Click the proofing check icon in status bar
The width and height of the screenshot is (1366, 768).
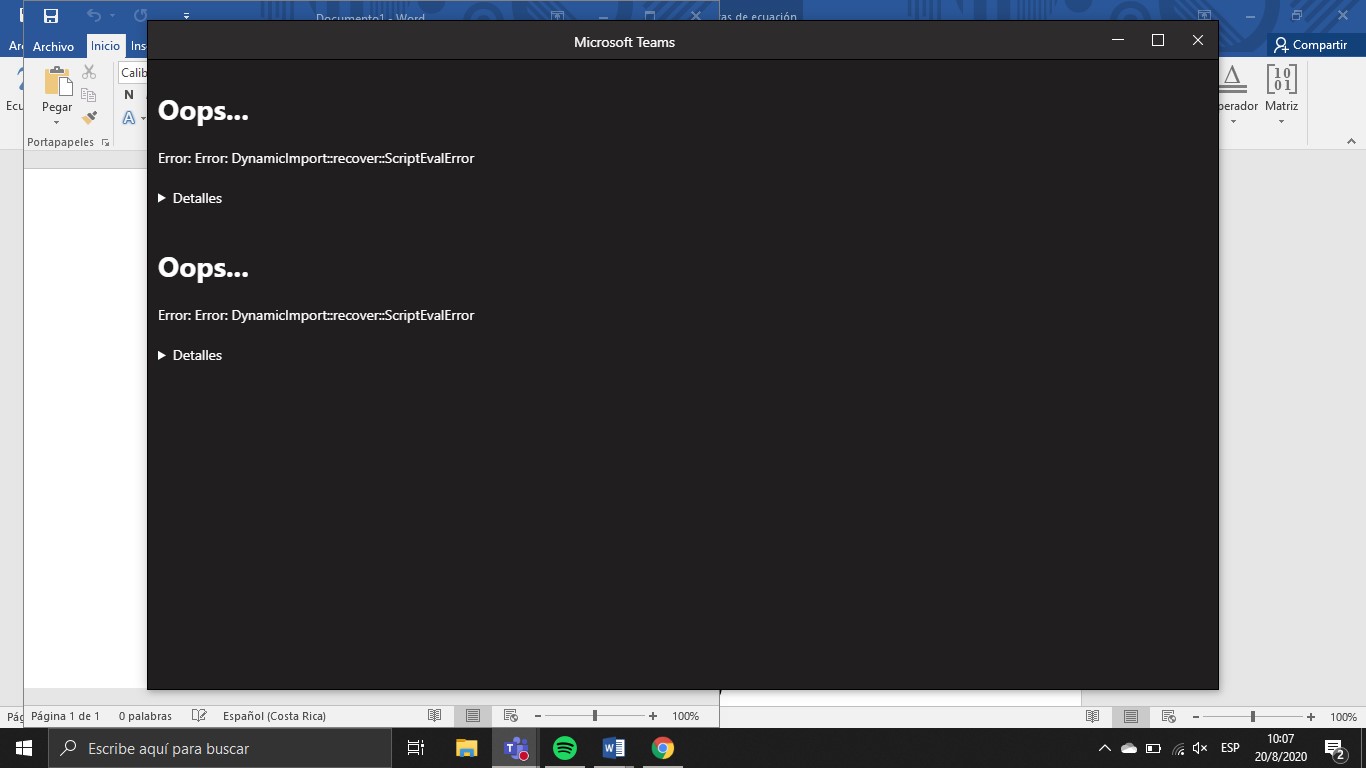coord(199,716)
